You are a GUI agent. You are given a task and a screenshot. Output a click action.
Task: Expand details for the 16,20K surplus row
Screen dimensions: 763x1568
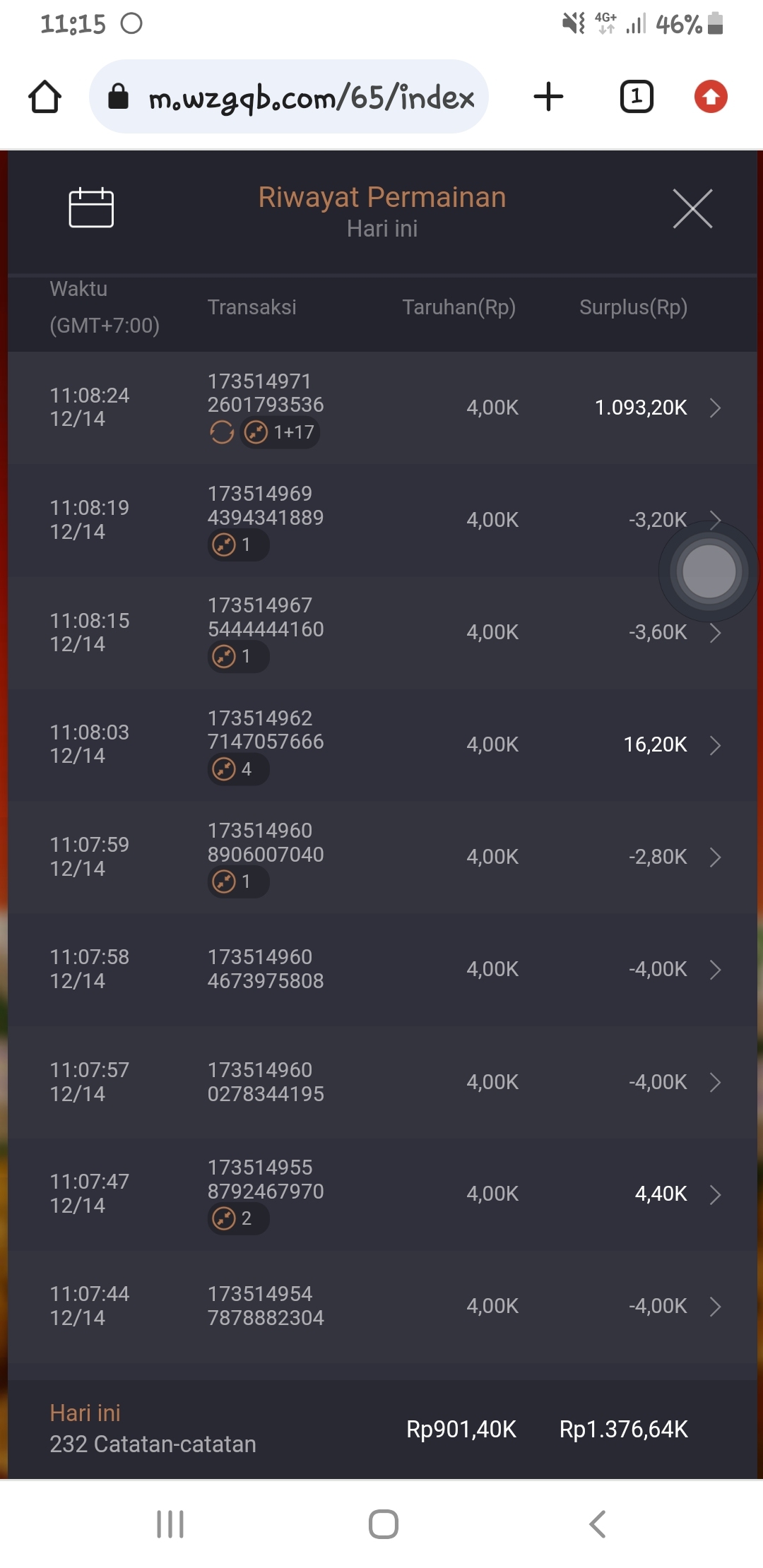(715, 745)
